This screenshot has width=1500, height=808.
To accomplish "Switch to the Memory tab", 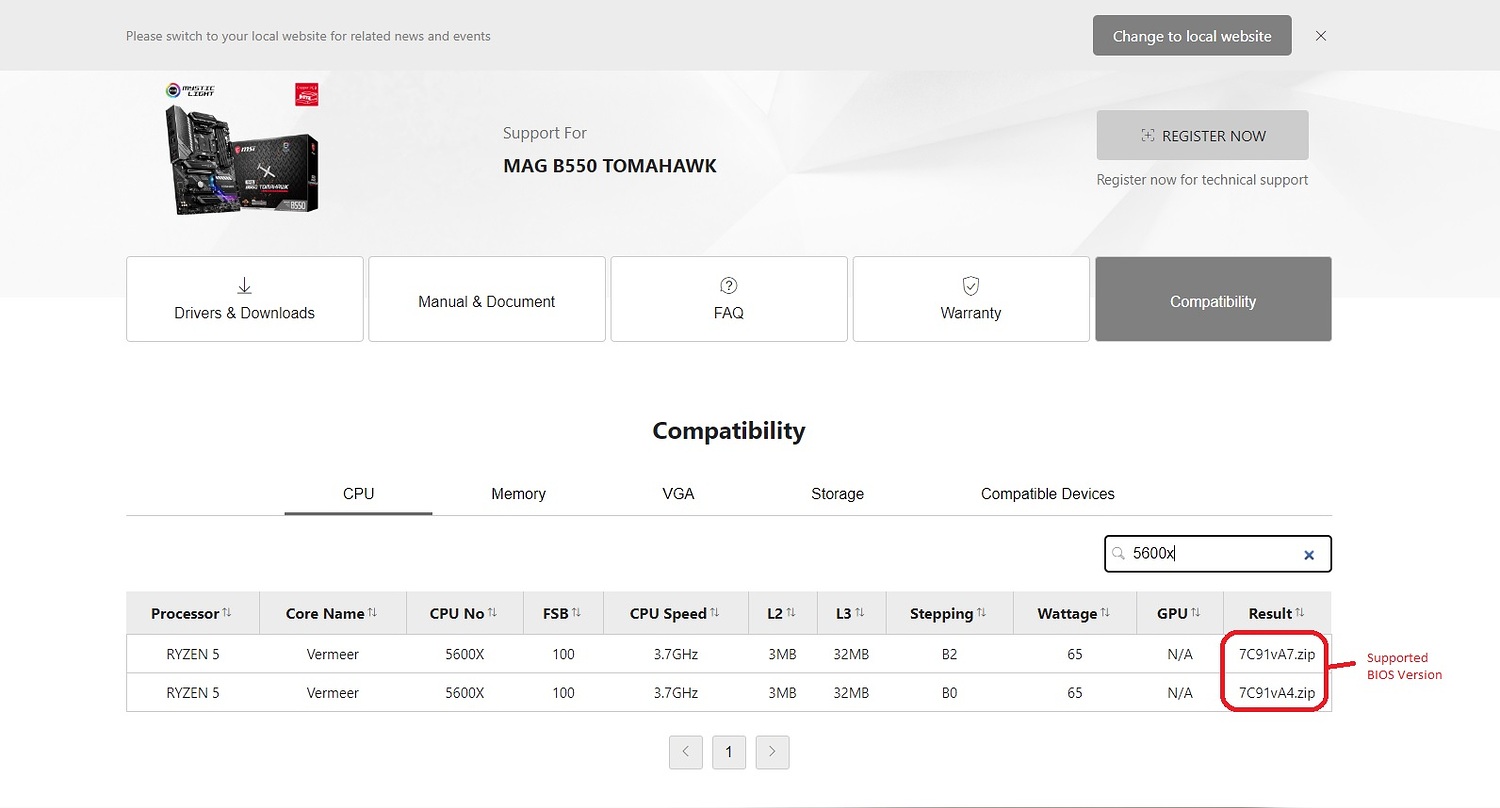I will coord(518,494).
